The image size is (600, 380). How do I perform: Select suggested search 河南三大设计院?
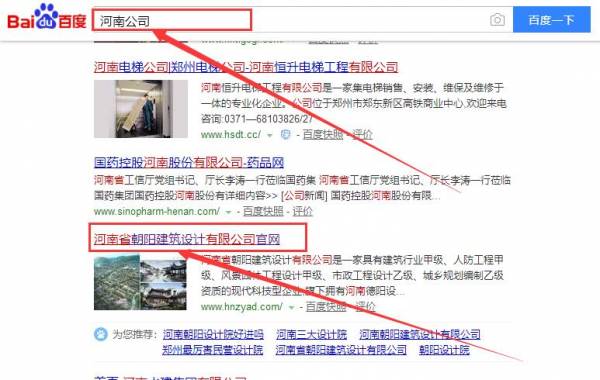point(311,334)
